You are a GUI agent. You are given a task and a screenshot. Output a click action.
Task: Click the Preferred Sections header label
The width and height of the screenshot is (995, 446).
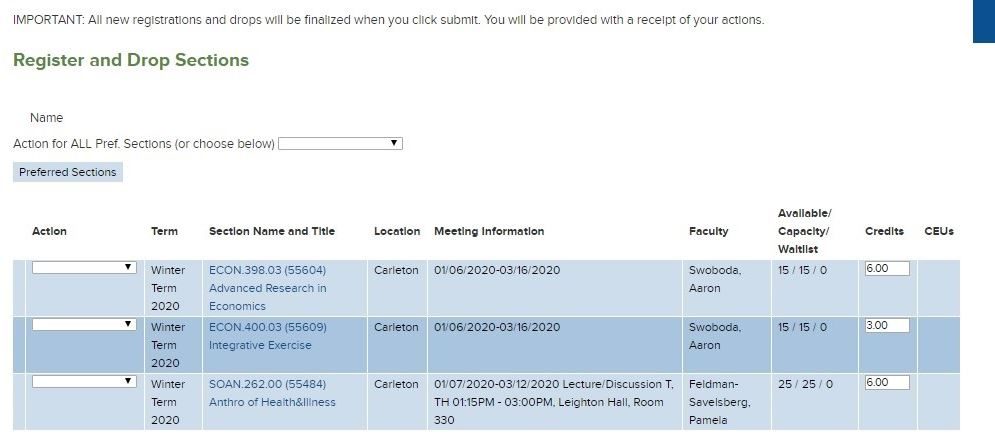(x=68, y=172)
